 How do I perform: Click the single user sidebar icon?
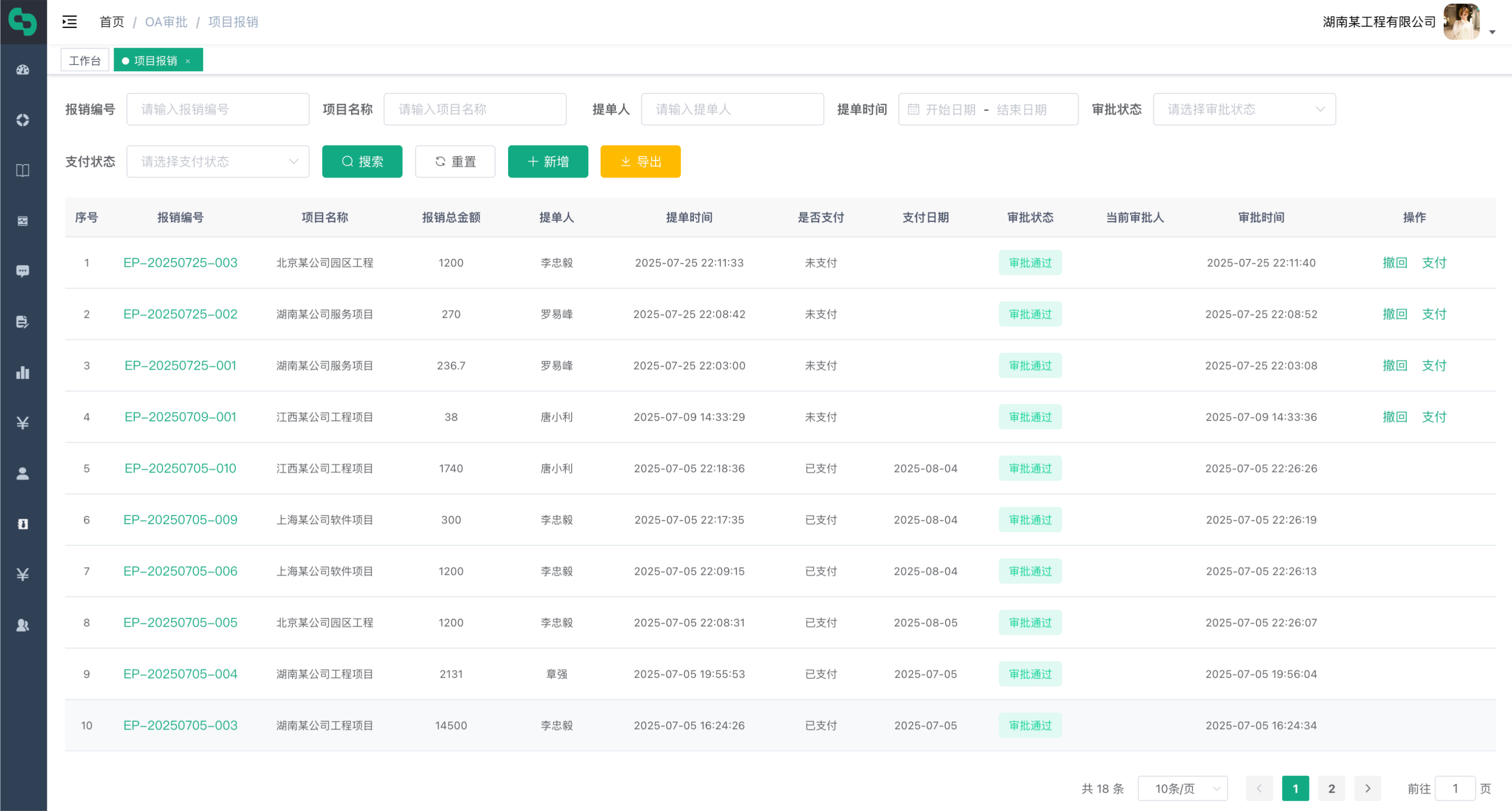pos(23,474)
